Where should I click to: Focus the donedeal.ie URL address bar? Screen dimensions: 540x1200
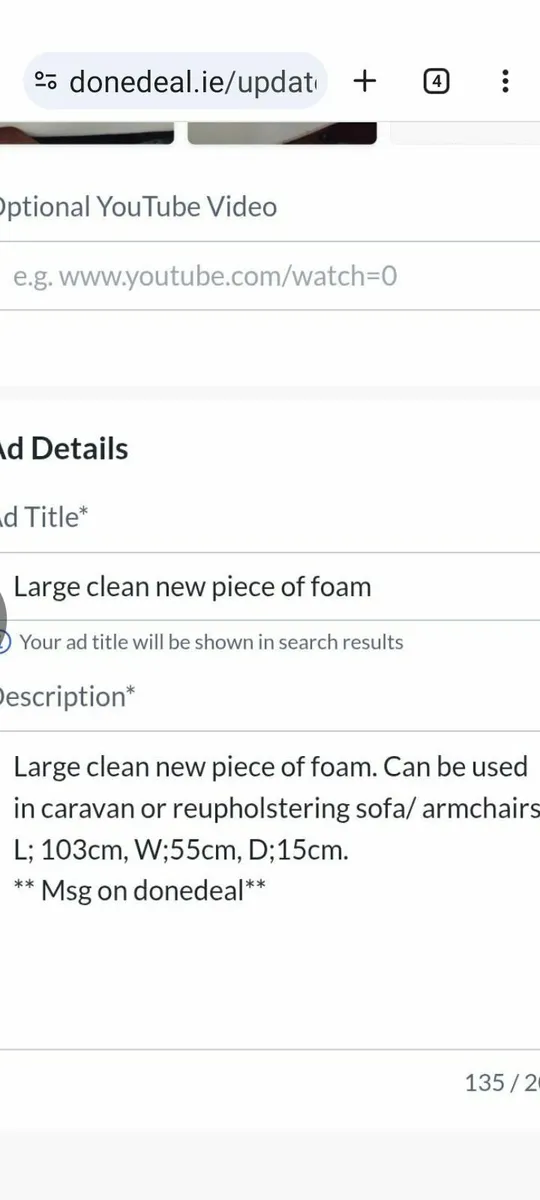tap(175, 81)
